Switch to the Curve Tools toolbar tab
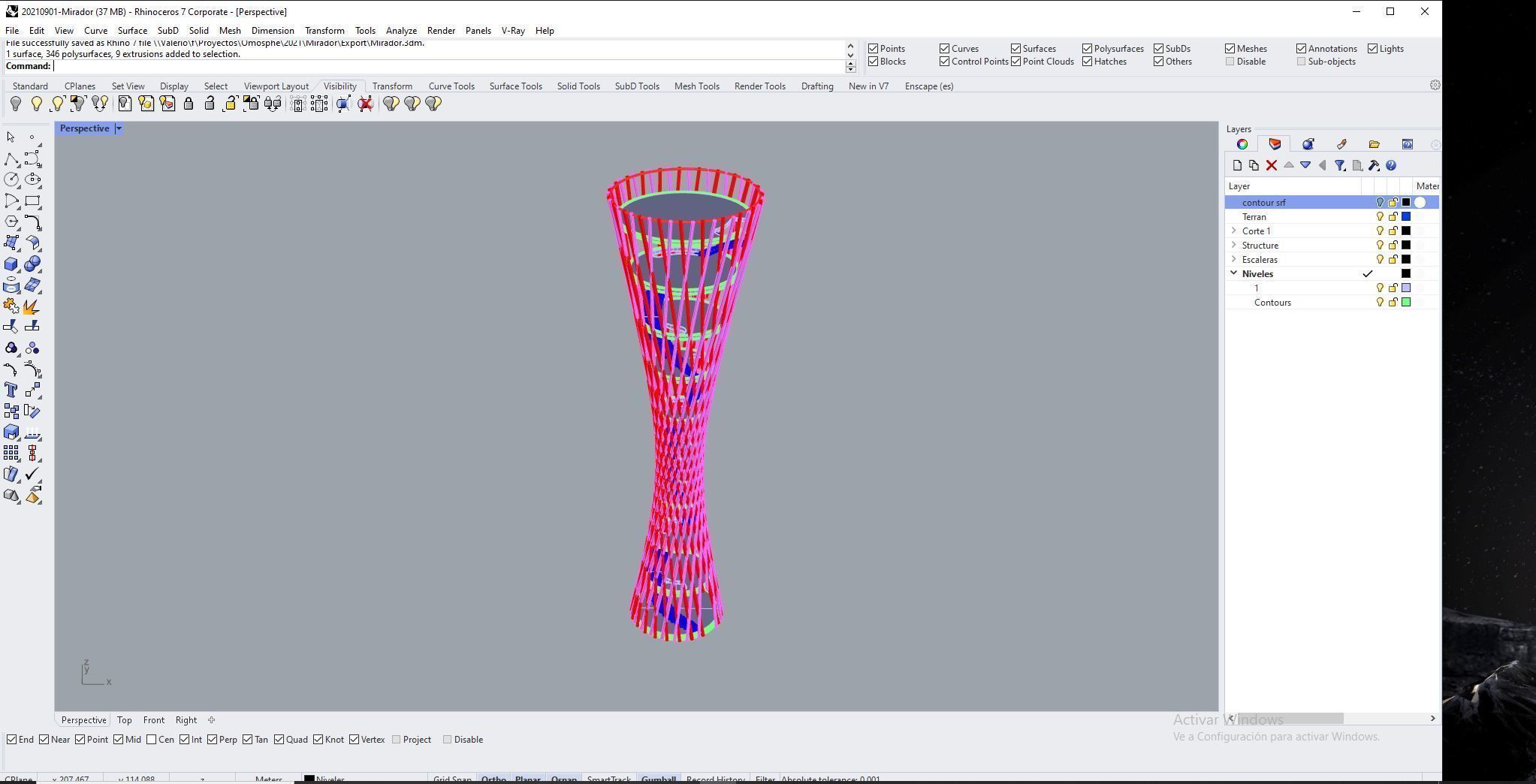 pyautogui.click(x=451, y=86)
